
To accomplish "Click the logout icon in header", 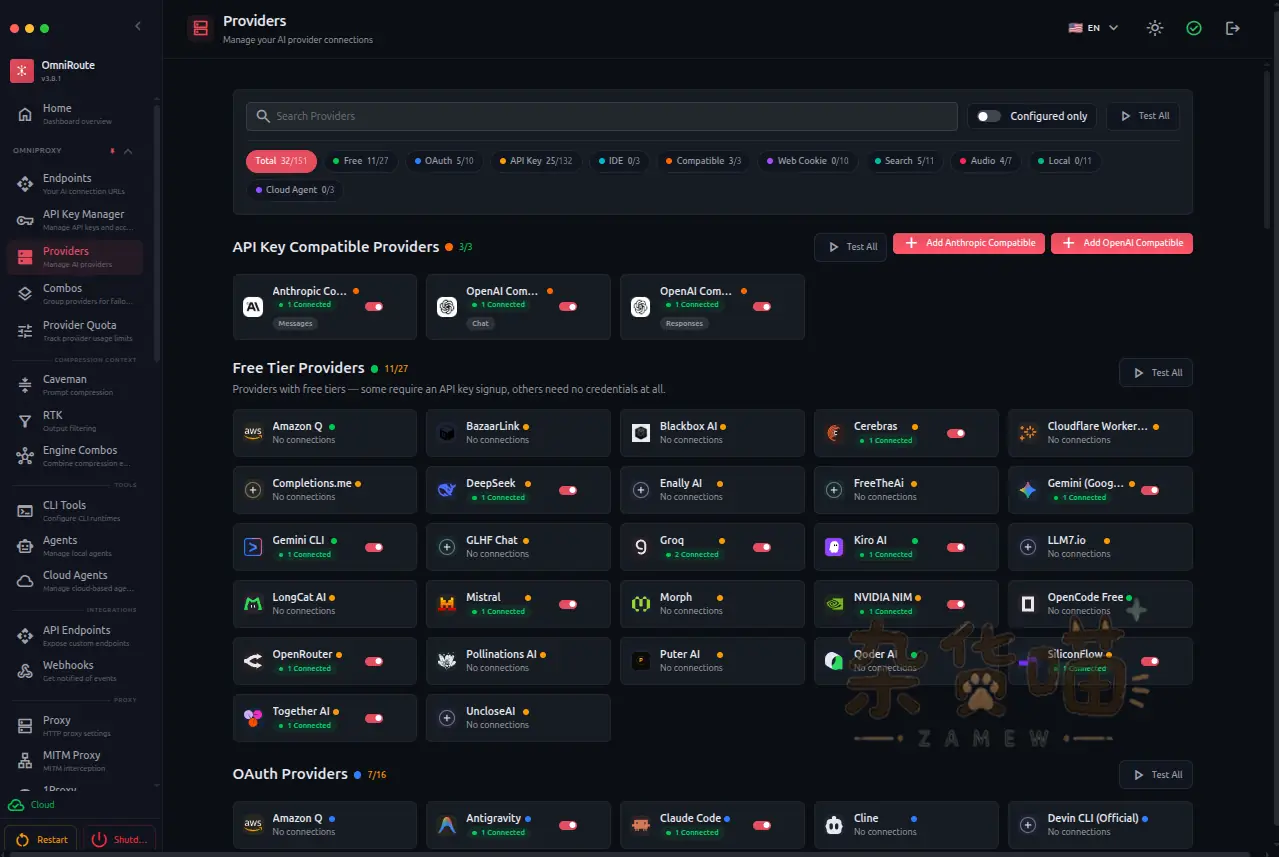I will [x=1233, y=28].
